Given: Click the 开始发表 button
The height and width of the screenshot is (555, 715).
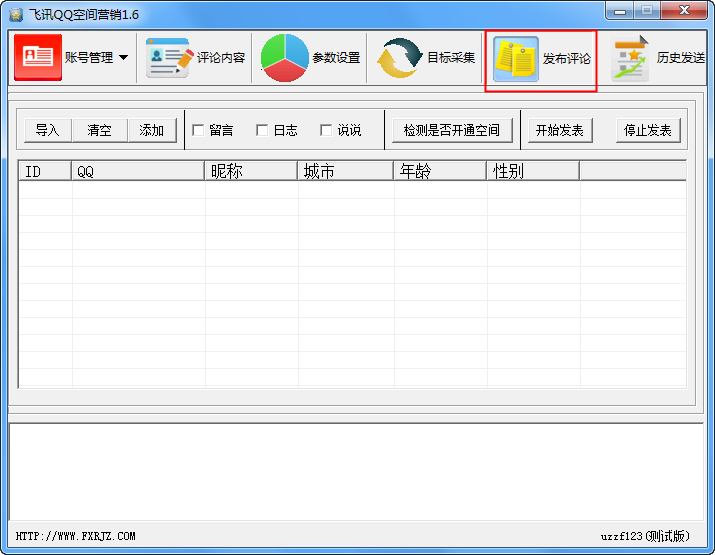Looking at the screenshot, I should point(560,130).
